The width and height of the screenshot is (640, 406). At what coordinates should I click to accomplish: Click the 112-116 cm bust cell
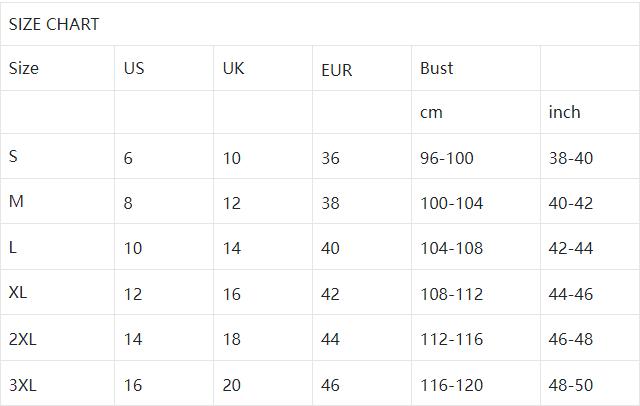click(x=451, y=339)
